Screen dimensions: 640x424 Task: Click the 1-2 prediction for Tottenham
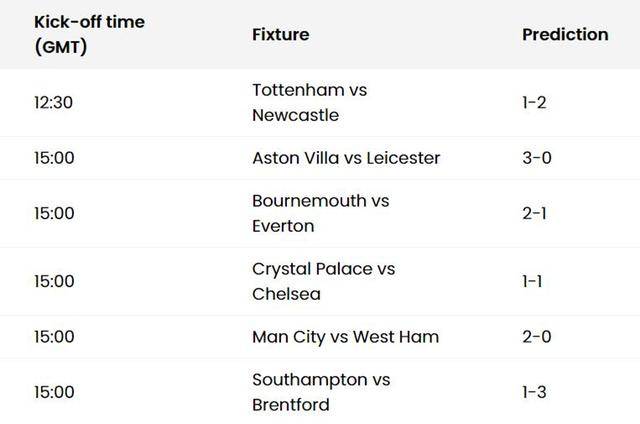point(535,102)
